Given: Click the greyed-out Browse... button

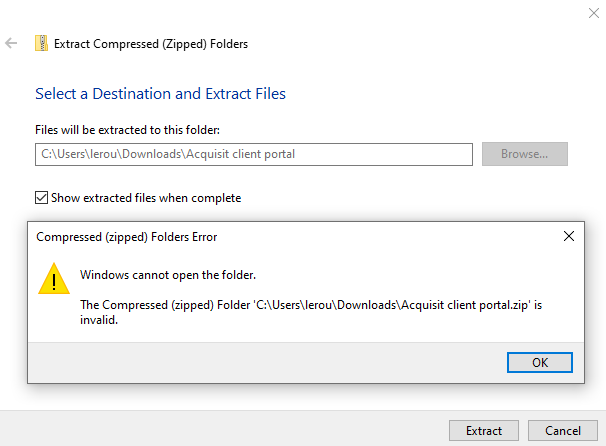Looking at the screenshot, I should (524, 154).
